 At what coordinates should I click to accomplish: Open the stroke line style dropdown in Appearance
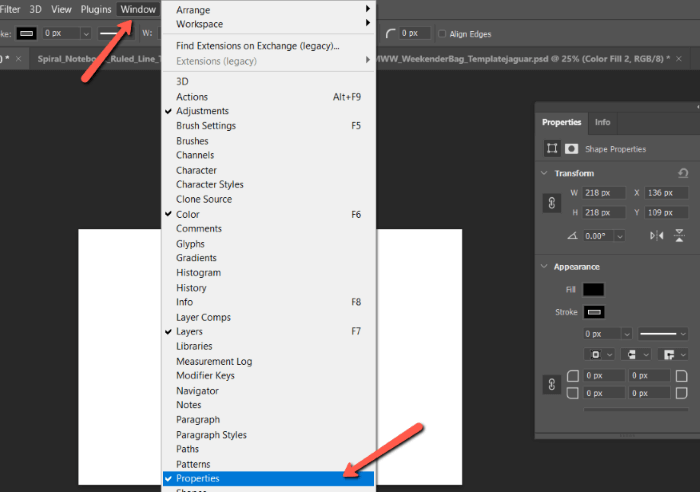click(662, 333)
